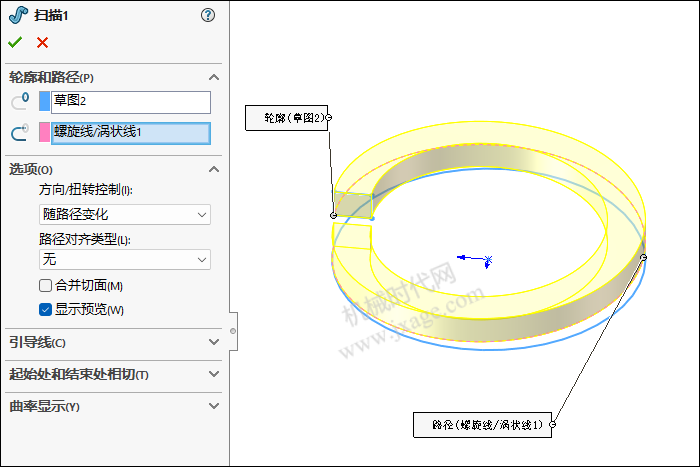Click the panel collapse handle on the splitter
Image resolution: width=700 pixels, height=467 pixels.
coord(233,331)
